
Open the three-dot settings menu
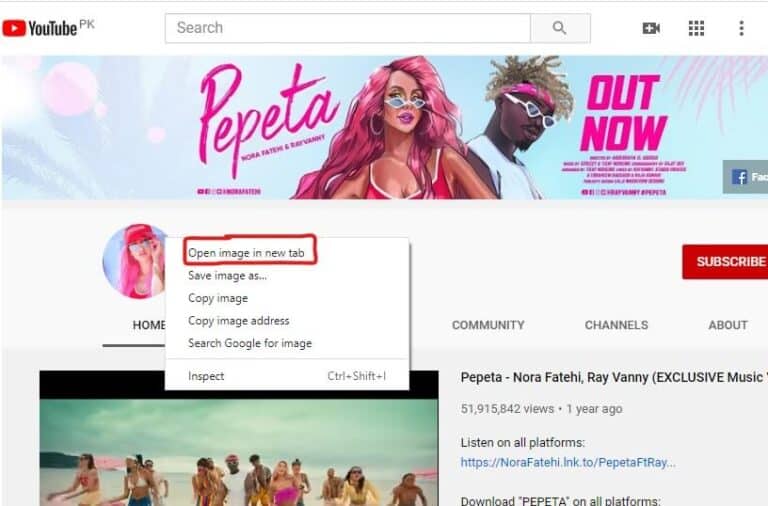pyautogui.click(x=741, y=28)
